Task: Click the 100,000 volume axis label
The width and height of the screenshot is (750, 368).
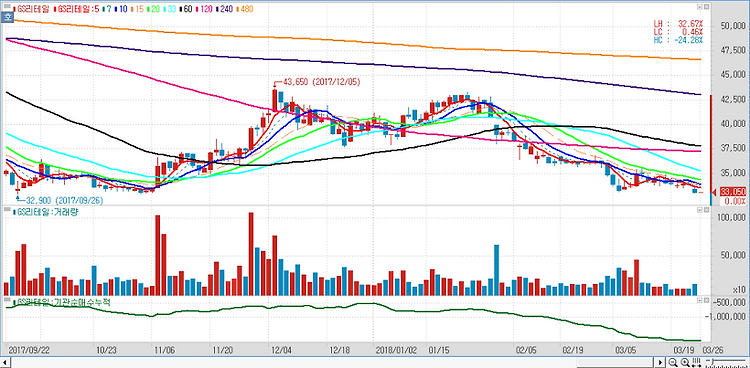Action: [x=732, y=218]
